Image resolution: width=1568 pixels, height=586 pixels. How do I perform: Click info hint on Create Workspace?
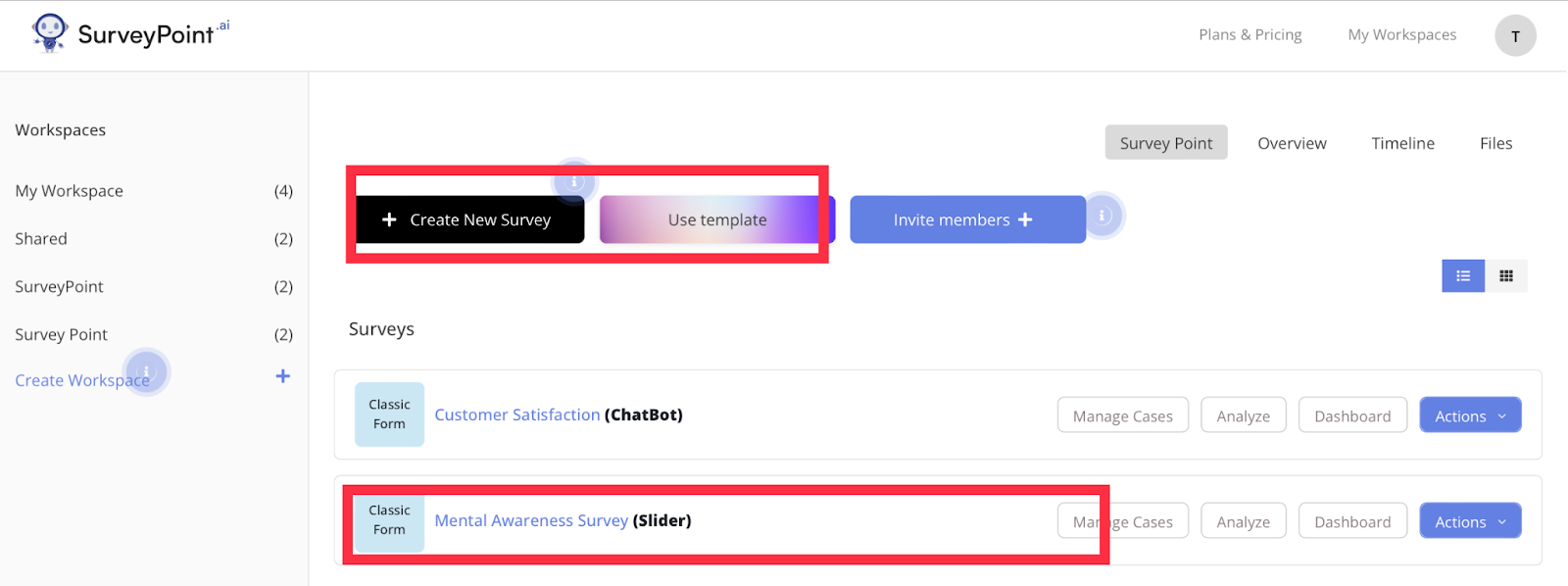click(147, 371)
